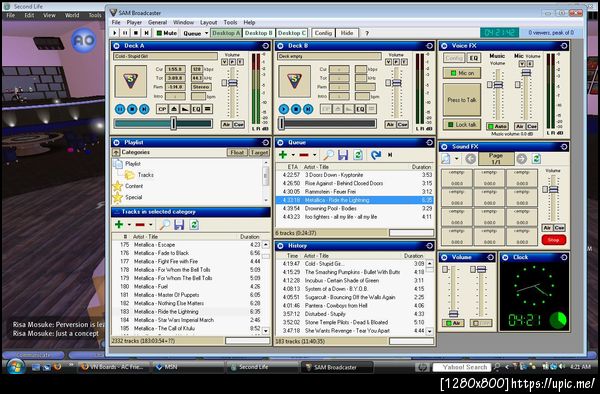Click the Deck B seek bar
The image size is (600, 394).
coord(327,124)
